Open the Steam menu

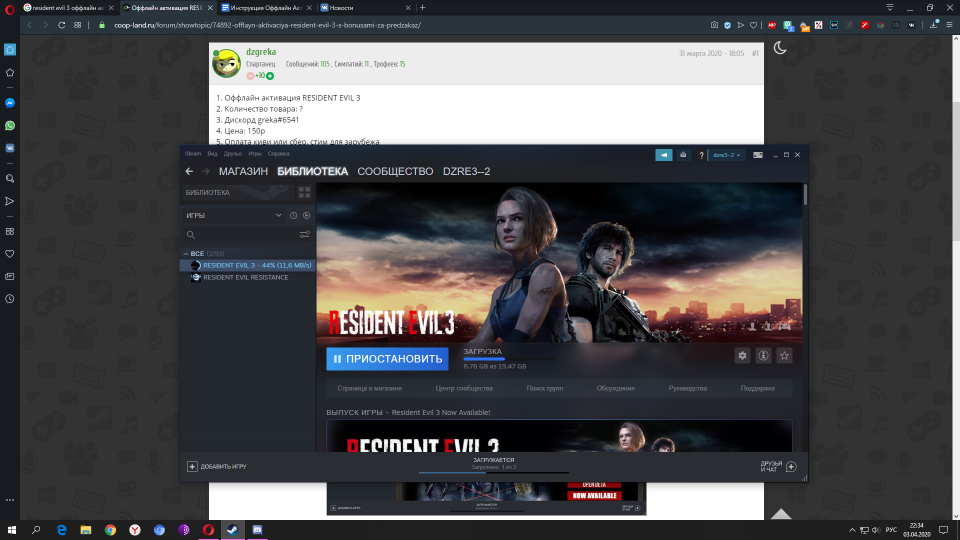(193, 154)
